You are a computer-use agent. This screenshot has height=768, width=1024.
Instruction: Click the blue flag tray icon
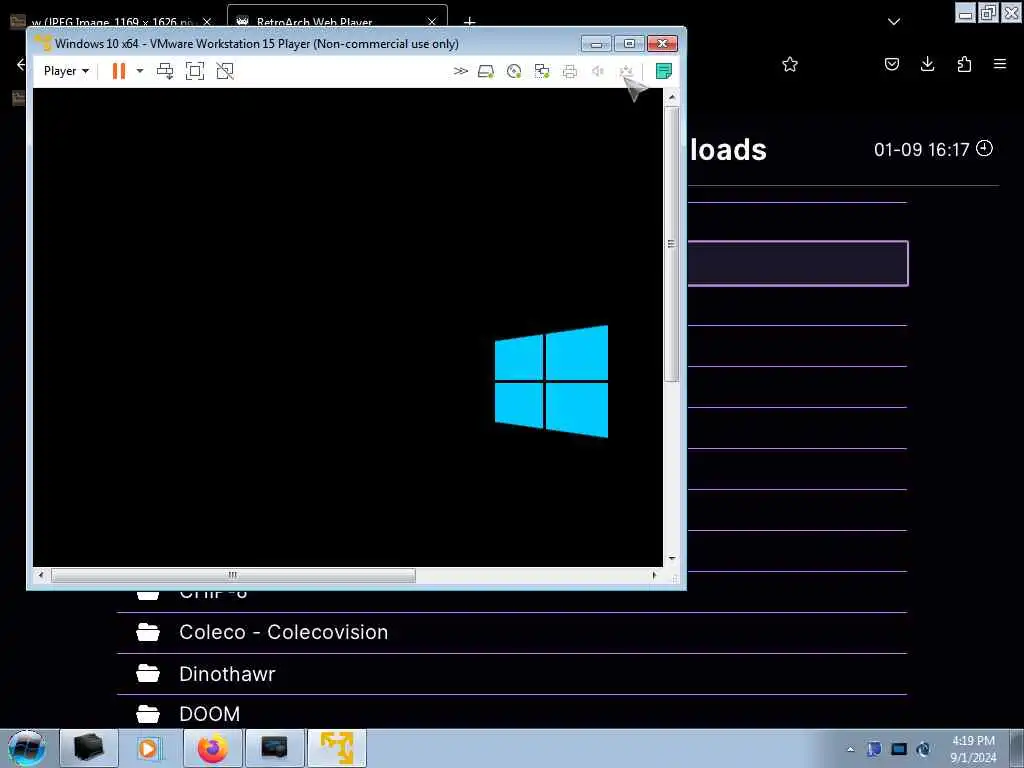[x=874, y=749]
